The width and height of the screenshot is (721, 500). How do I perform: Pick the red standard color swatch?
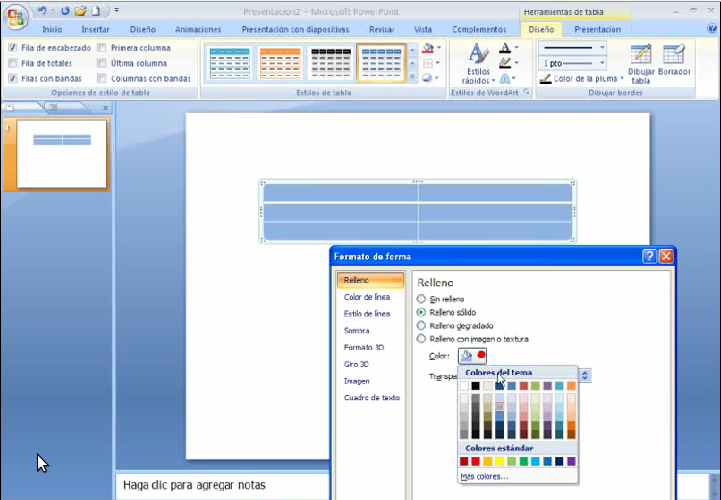(x=476, y=461)
